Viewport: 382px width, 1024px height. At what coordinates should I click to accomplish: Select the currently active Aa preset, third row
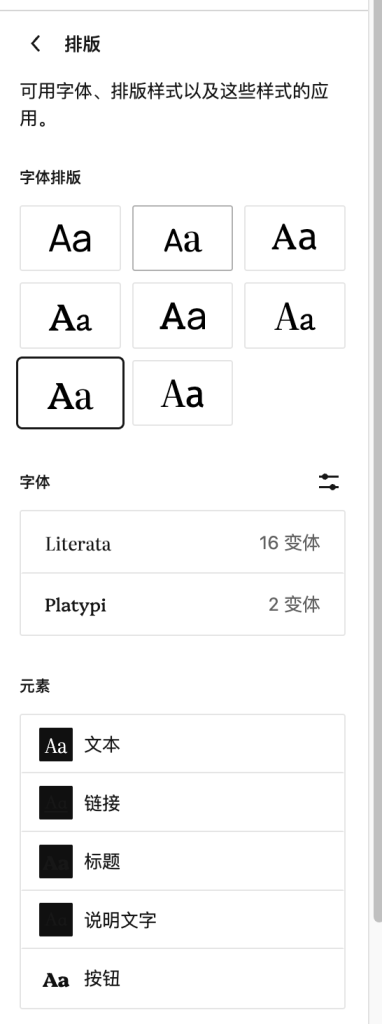click(x=71, y=393)
